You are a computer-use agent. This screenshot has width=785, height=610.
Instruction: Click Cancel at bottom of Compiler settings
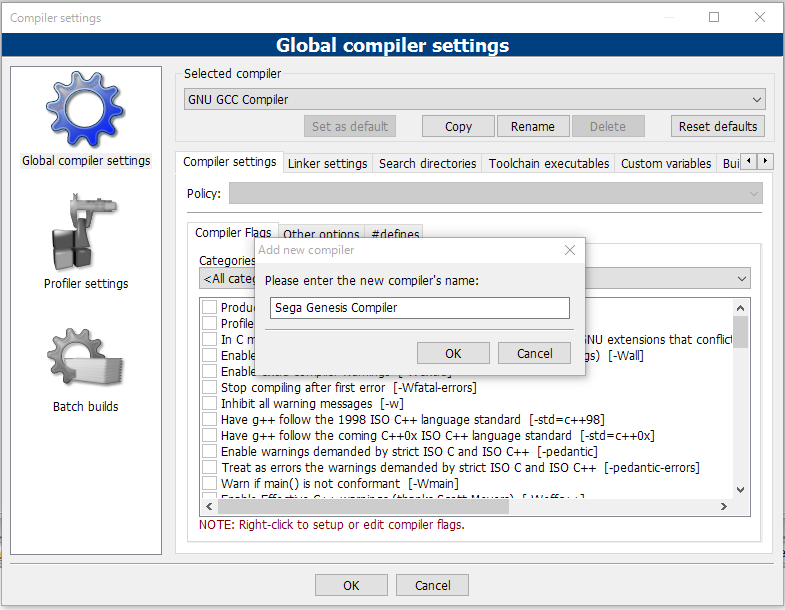point(432,585)
